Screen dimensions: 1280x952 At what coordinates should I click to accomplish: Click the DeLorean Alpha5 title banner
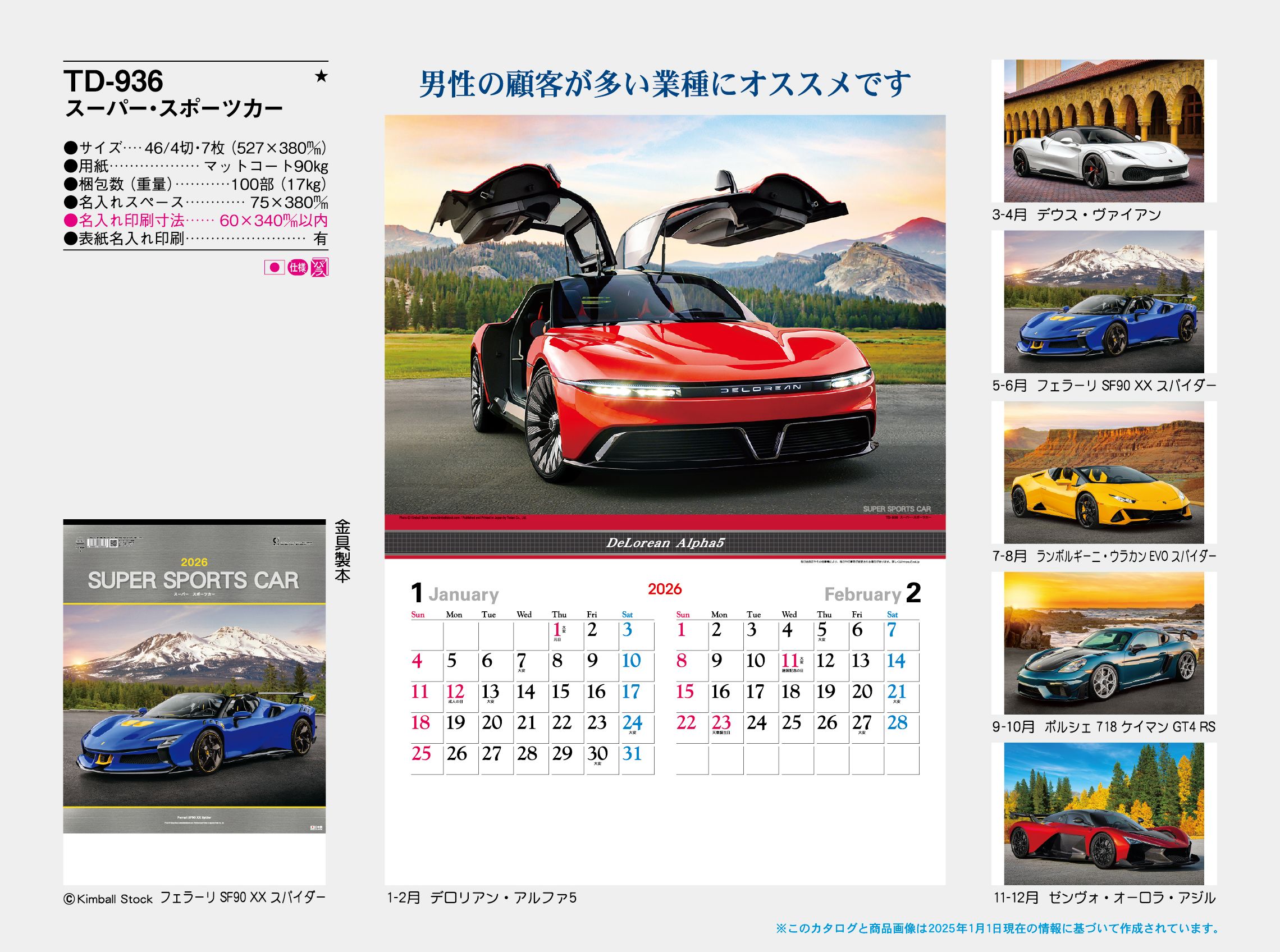[665, 543]
